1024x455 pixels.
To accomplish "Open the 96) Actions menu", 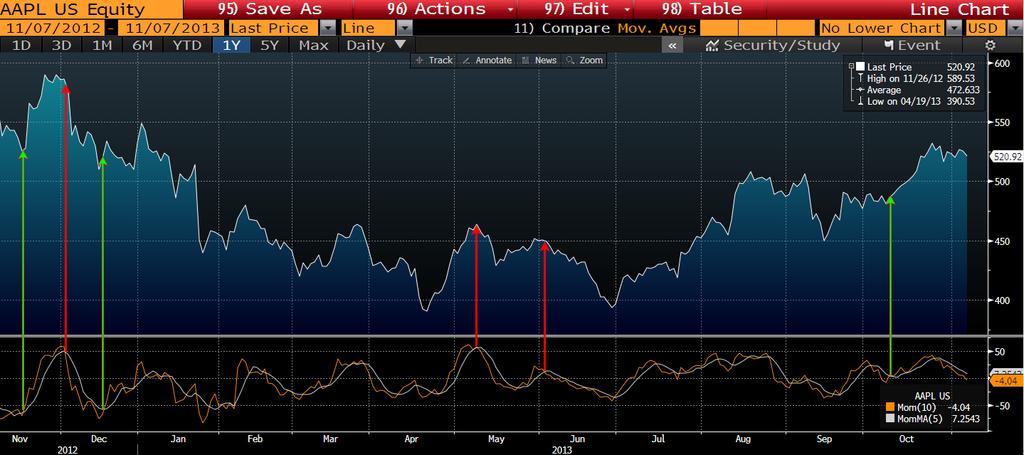I will click(435, 9).
